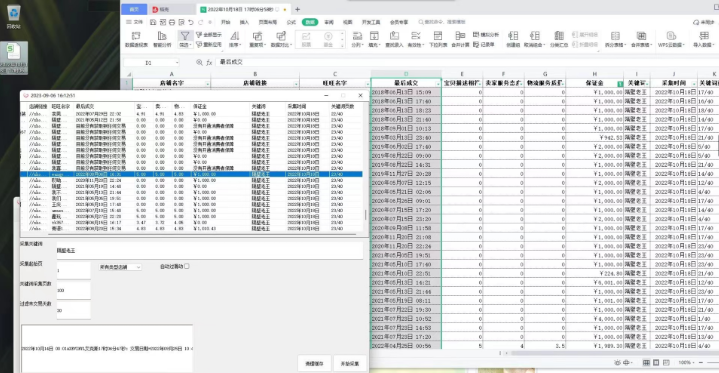Open the 导入数据 import data tool
719x373 pixels.
tap(704, 39)
